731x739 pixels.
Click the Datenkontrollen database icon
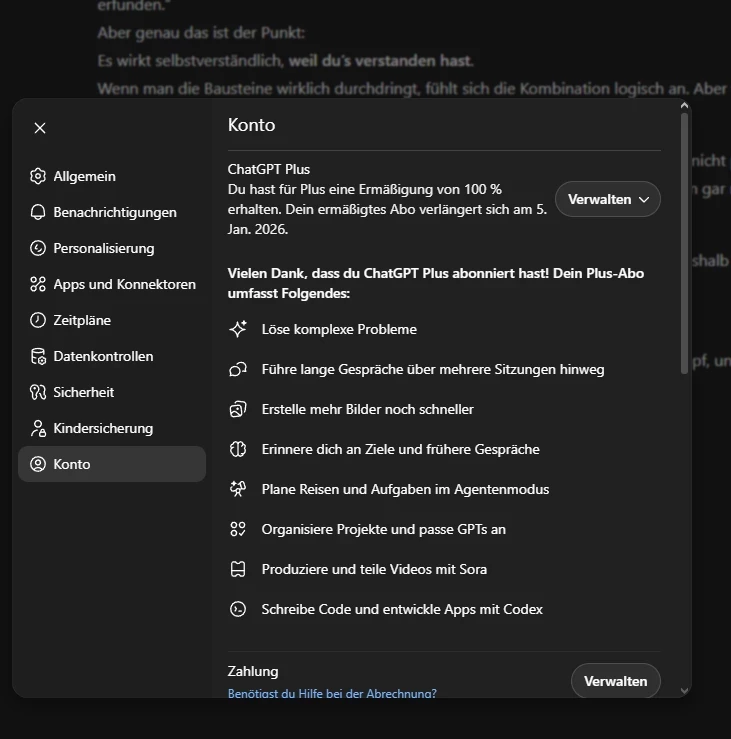click(38, 356)
